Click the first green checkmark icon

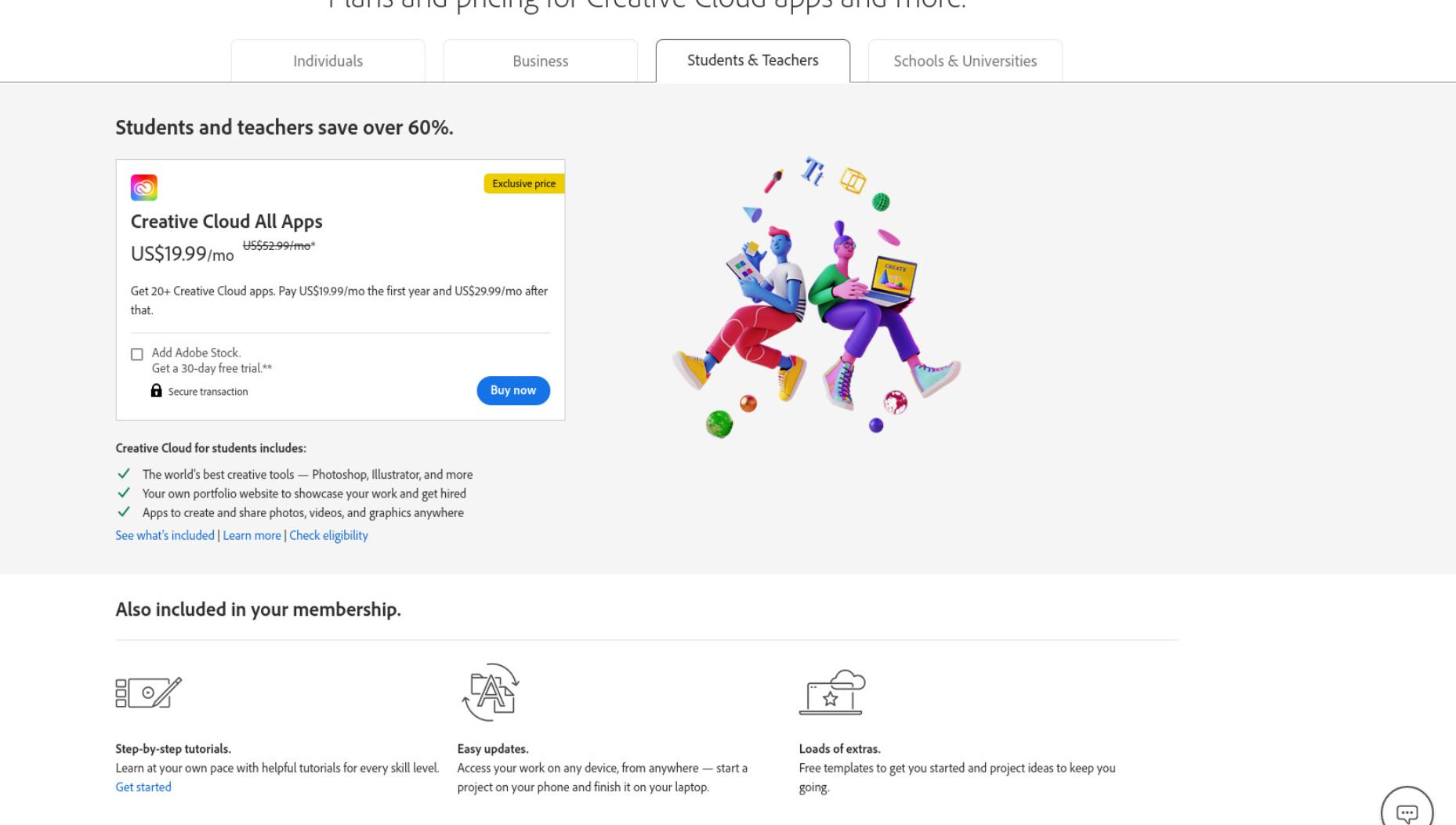[x=123, y=474]
